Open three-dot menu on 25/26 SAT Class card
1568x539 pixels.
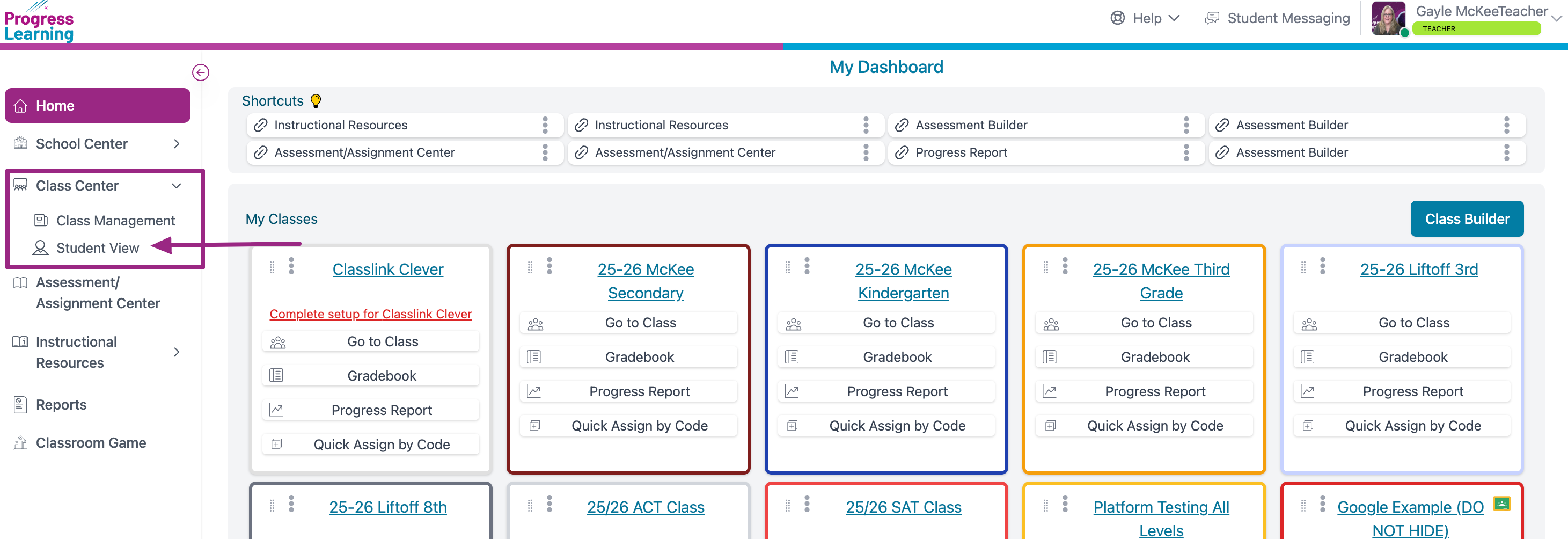click(x=807, y=504)
